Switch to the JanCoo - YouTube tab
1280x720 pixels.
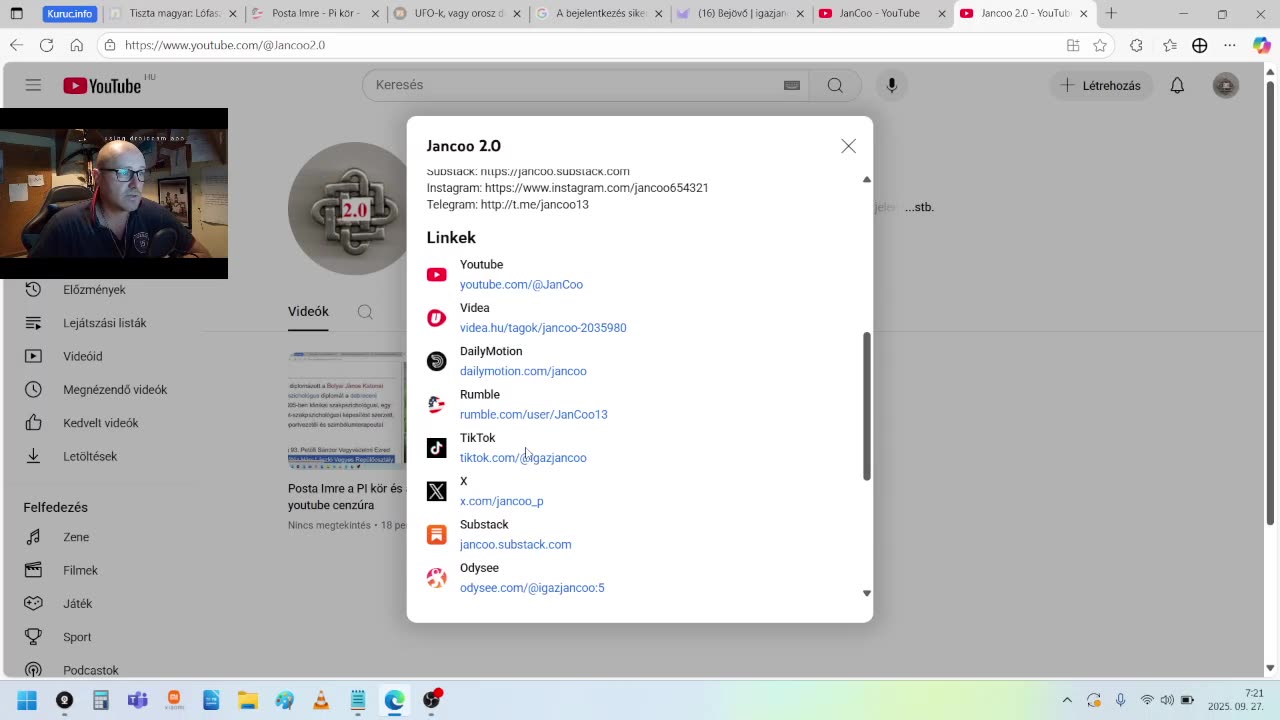[882, 14]
